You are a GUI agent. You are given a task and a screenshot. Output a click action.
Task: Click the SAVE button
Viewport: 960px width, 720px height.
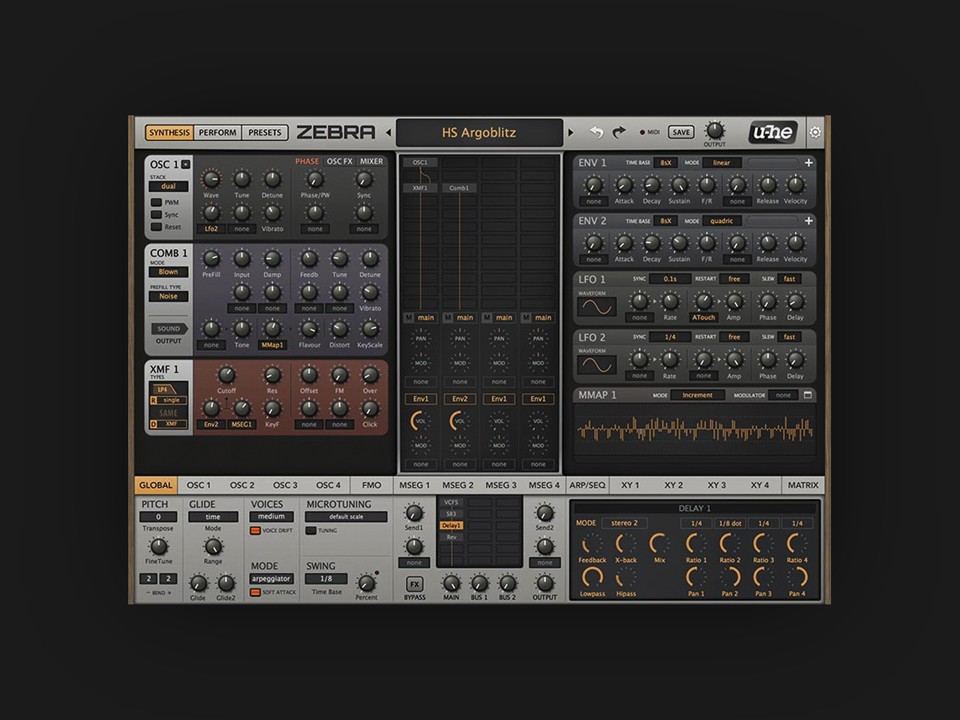681,132
